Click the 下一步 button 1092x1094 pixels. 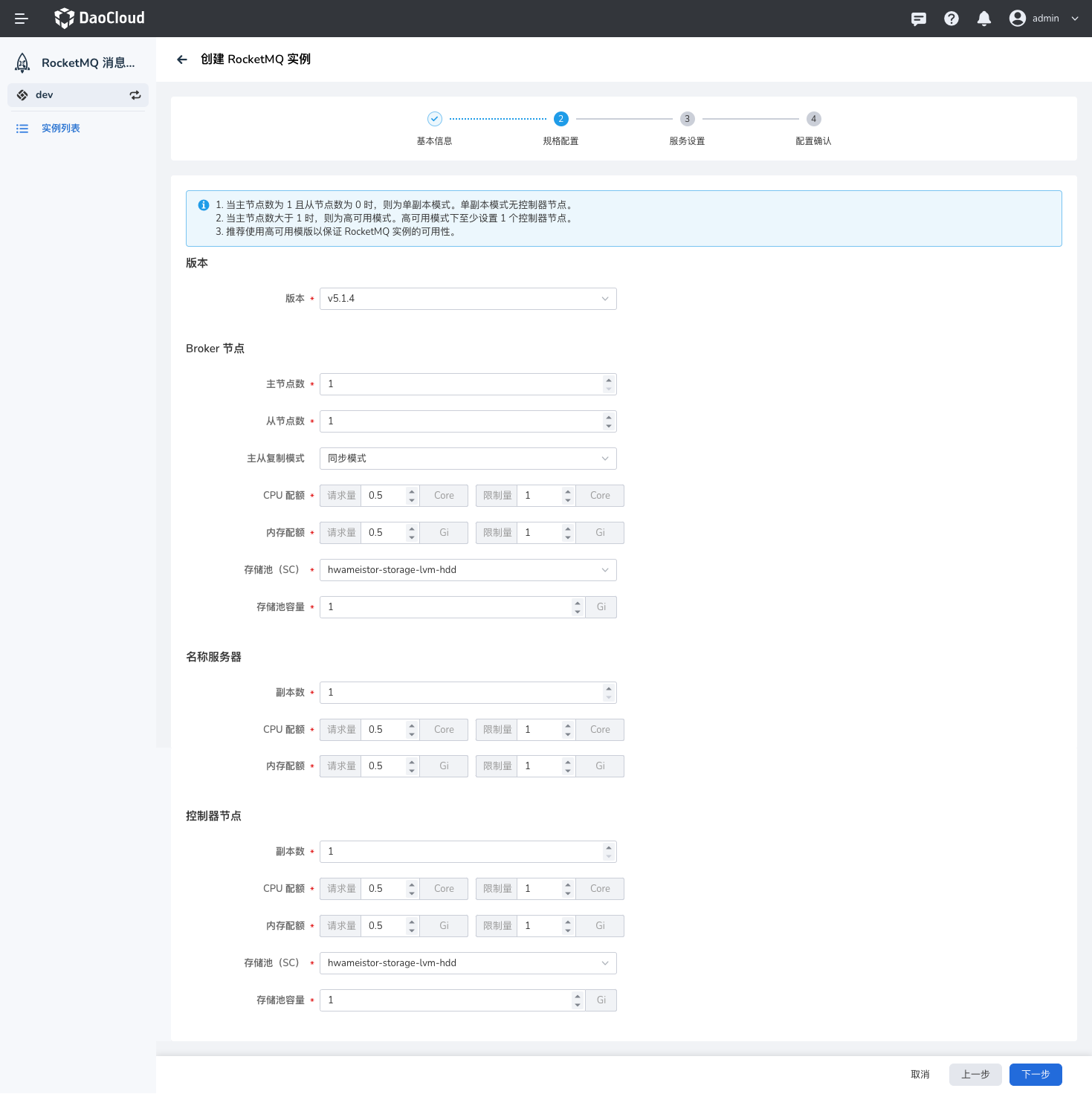click(x=1034, y=1074)
